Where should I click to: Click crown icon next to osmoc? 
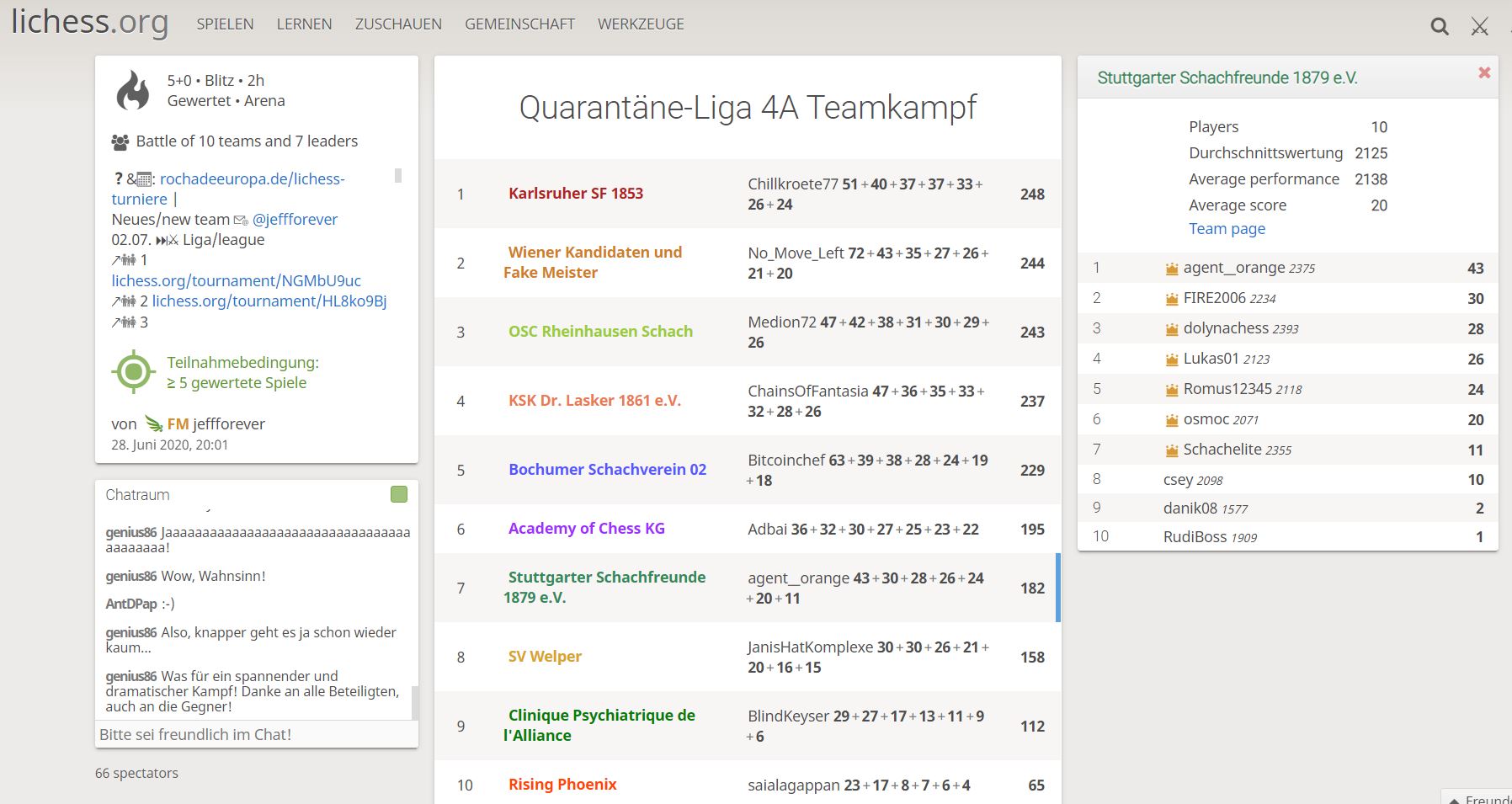[x=1172, y=420]
